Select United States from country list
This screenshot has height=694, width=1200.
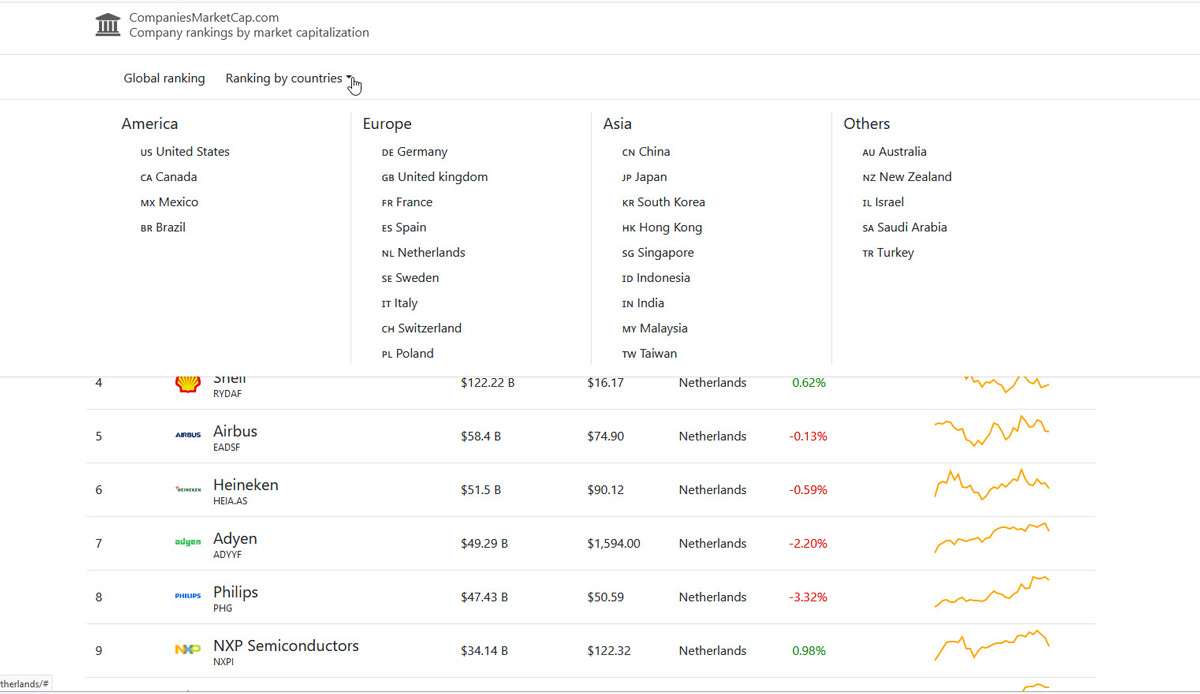pyautogui.click(x=185, y=152)
